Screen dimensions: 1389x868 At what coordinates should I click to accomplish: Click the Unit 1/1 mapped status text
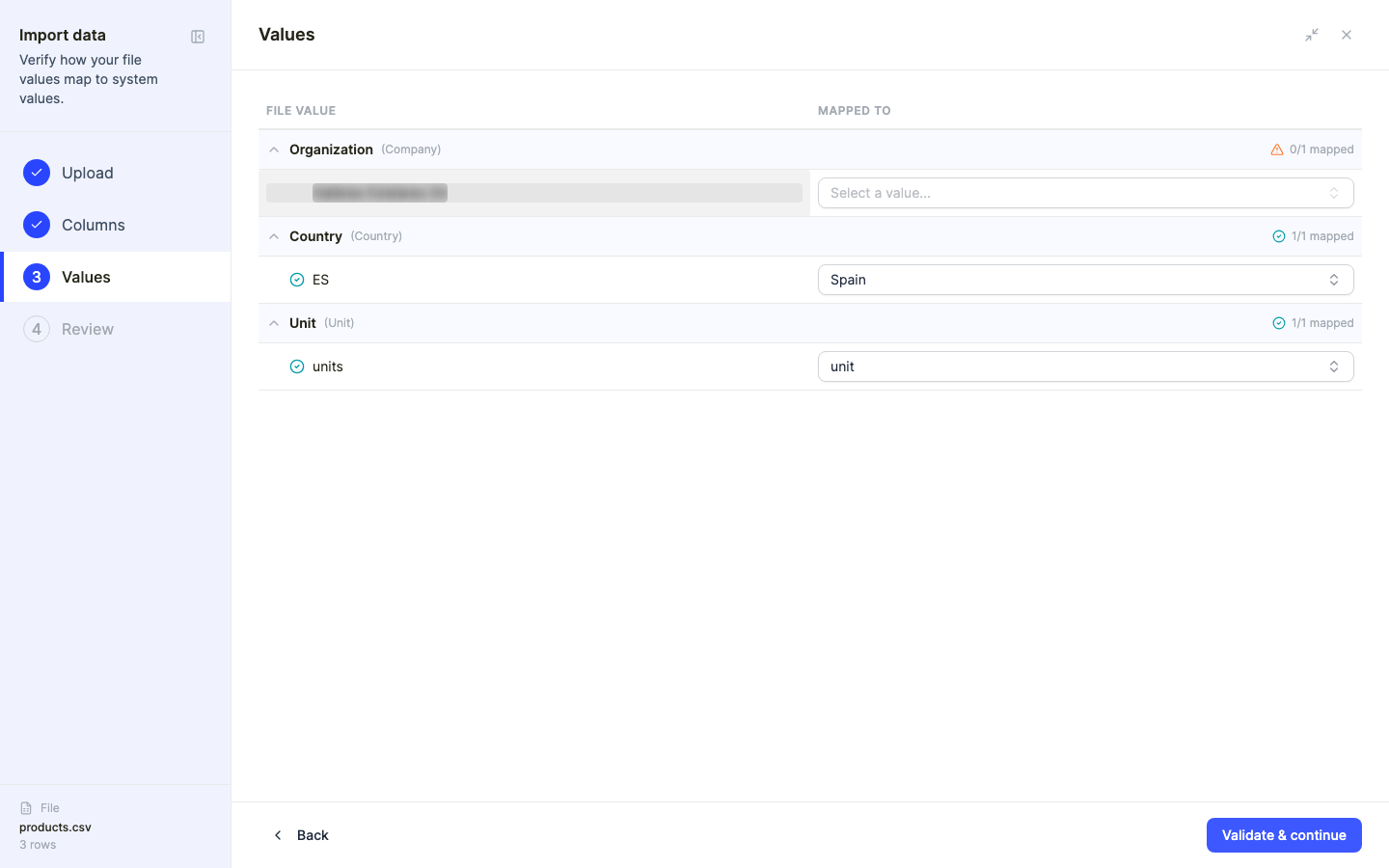click(1322, 323)
